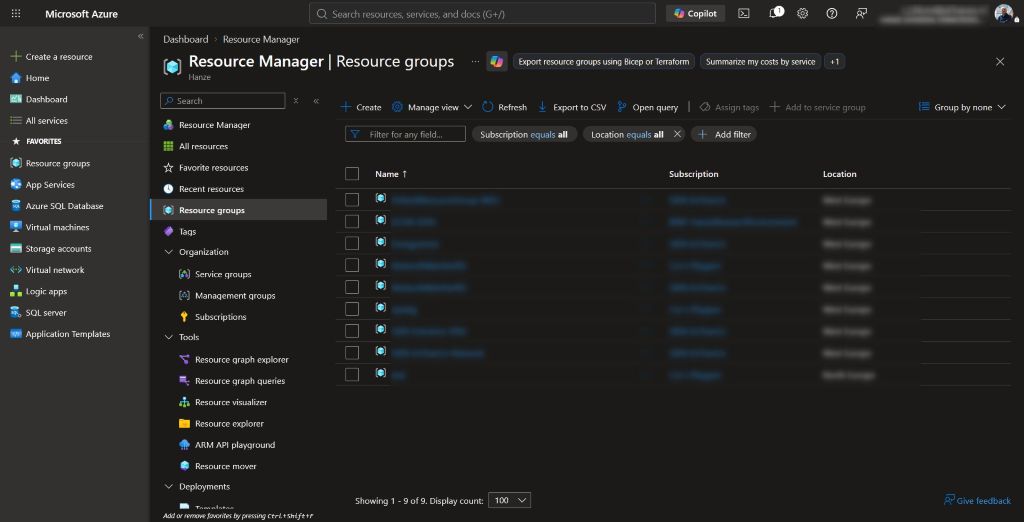
Task: Sort by the Name column header
Action: (x=391, y=174)
